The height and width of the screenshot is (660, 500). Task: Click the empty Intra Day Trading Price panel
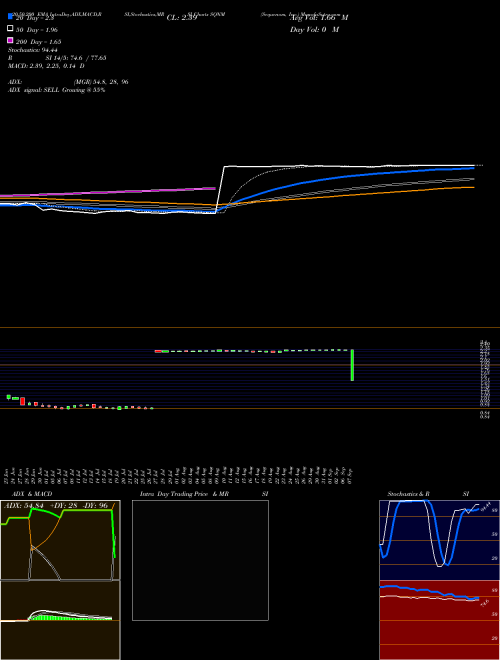pos(200,560)
